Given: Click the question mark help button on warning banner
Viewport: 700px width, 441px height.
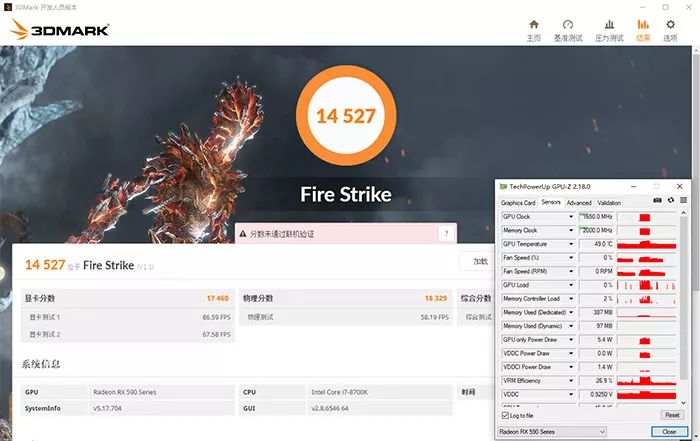Looking at the screenshot, I should pyautogui.click(x=446, y=233).
